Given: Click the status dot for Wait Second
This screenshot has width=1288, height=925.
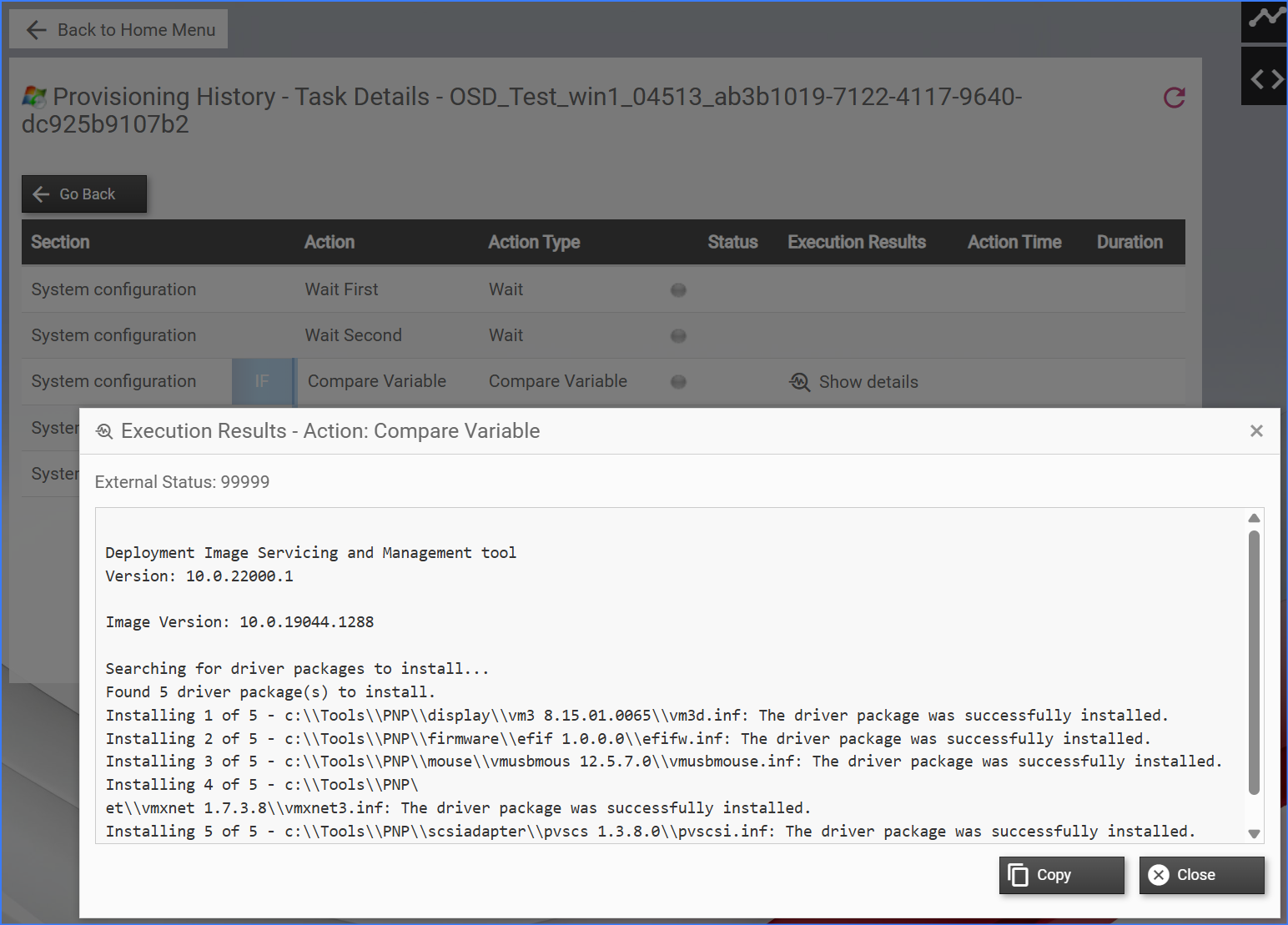Looking at the screenshot, I should (x=678, y=336).
